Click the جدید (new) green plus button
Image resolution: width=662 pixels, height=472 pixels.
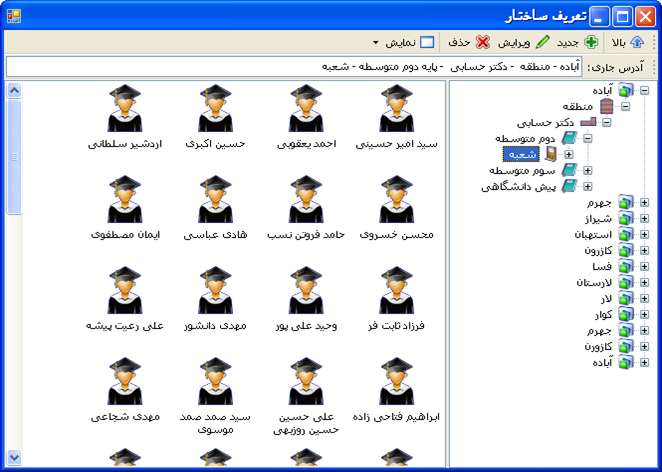pos(577,43)
